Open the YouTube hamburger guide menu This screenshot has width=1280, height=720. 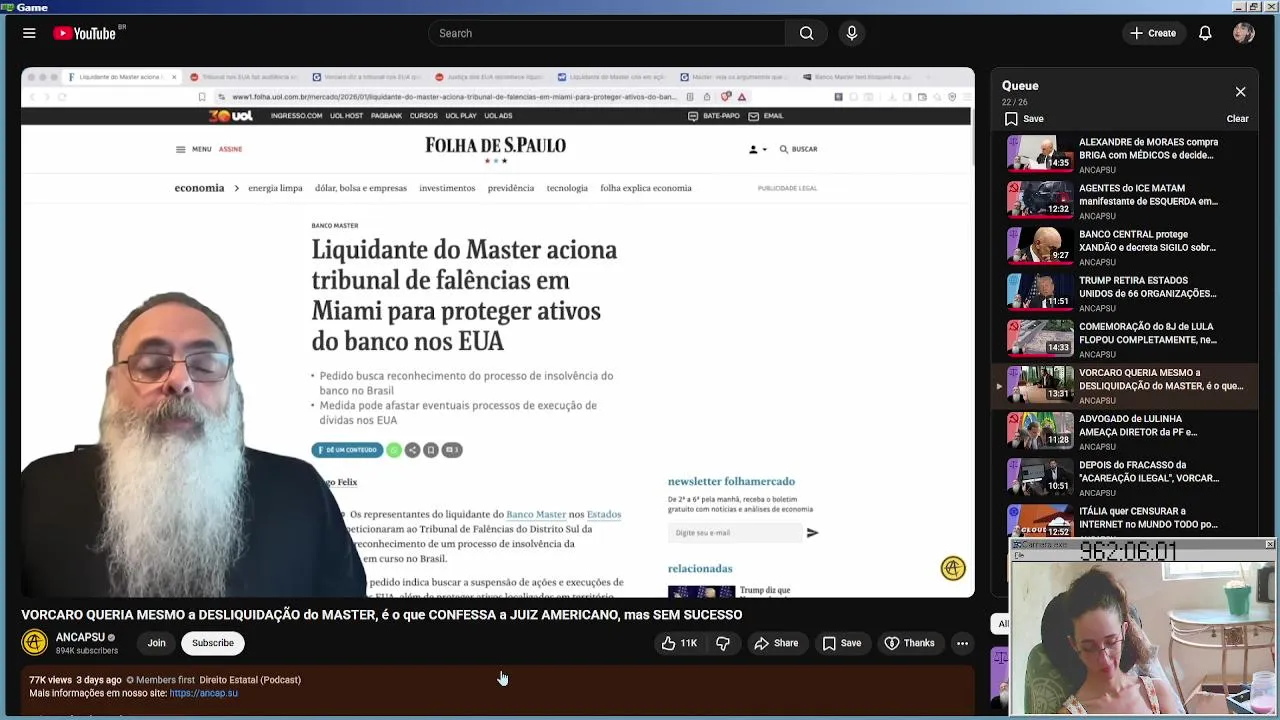coord(29,33)
